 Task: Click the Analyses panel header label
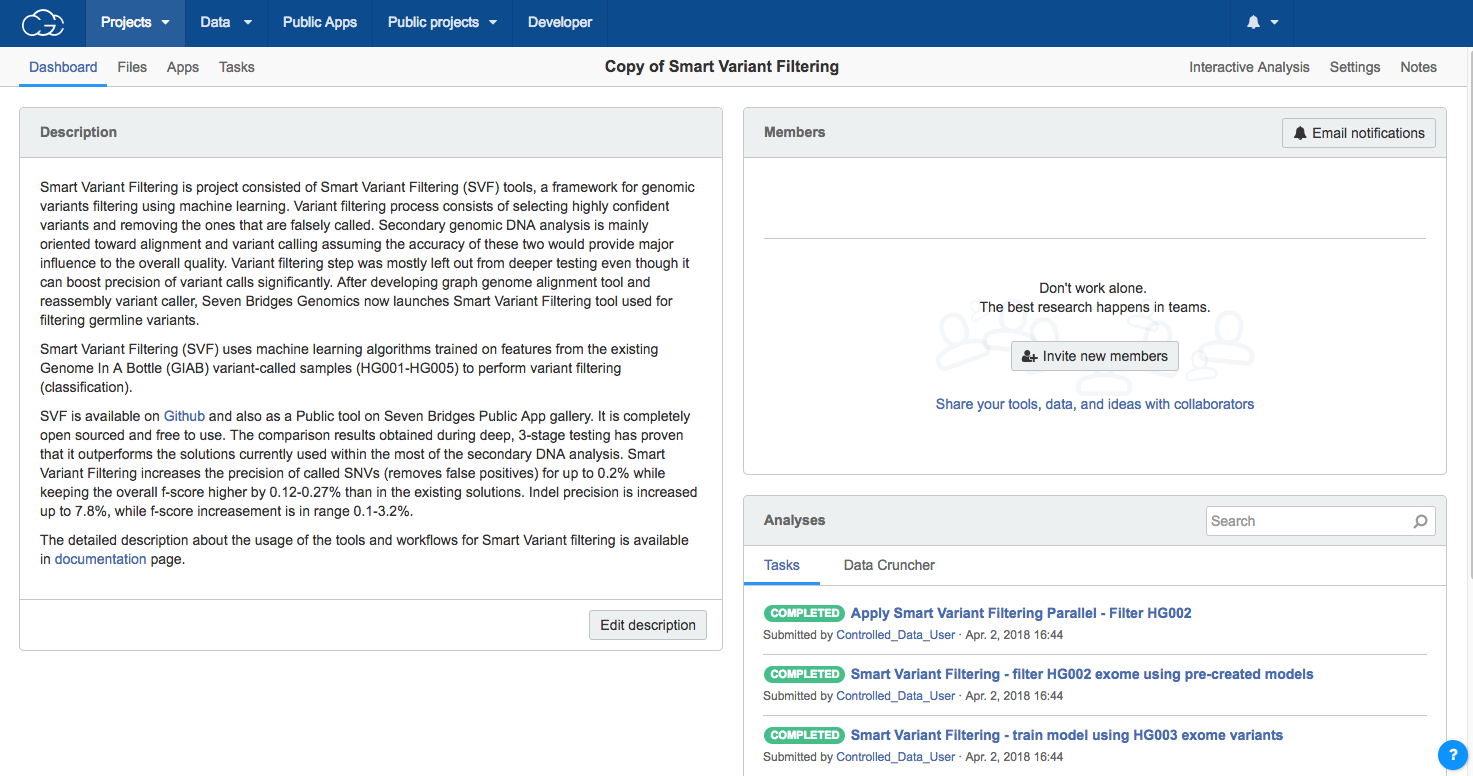click(x=795, y=520)
